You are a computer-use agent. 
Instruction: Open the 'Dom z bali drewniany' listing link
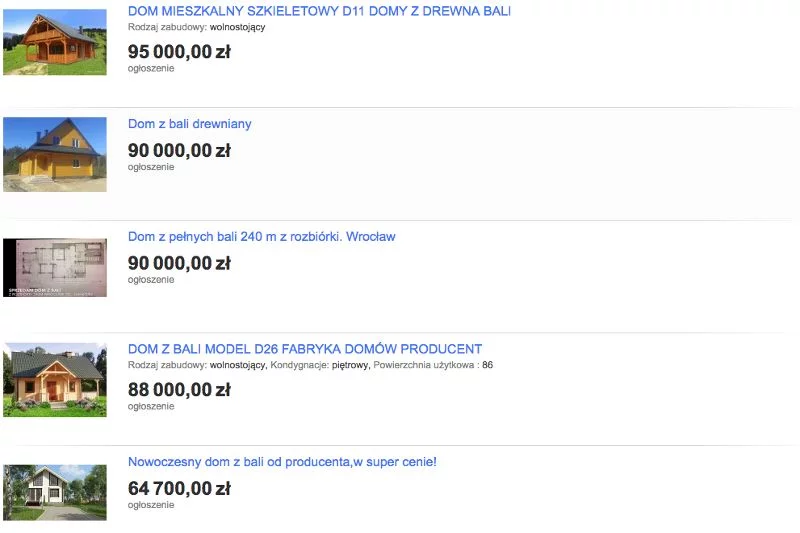(189, 124)
